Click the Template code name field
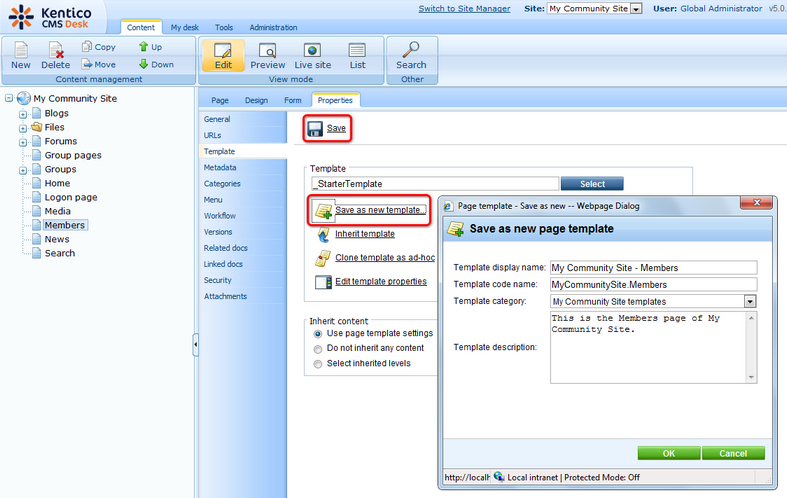This screenshot has height=498, width=787. click(653, 285)
